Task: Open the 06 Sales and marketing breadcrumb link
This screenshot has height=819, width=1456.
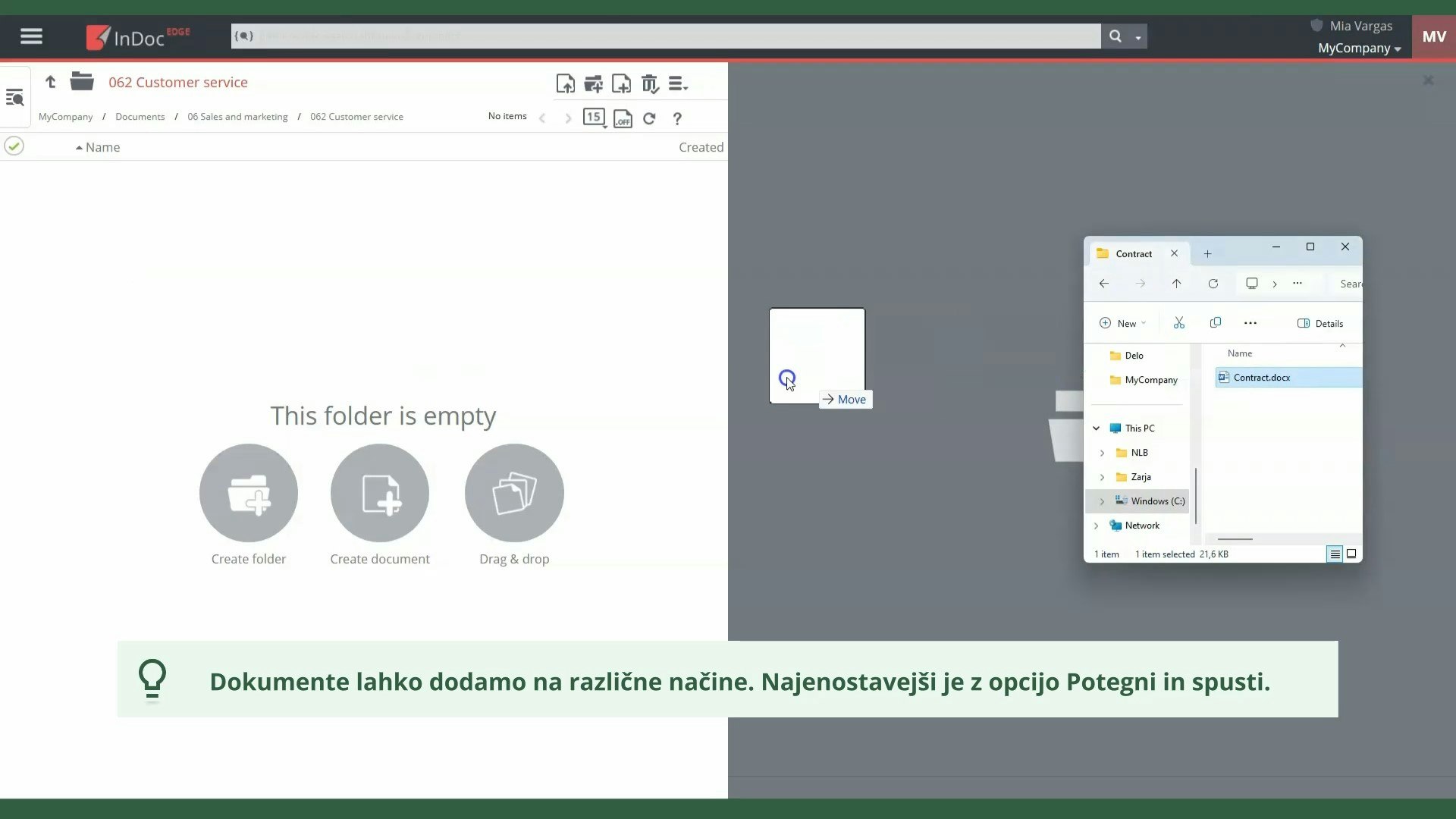Action: tap(237, 116)
